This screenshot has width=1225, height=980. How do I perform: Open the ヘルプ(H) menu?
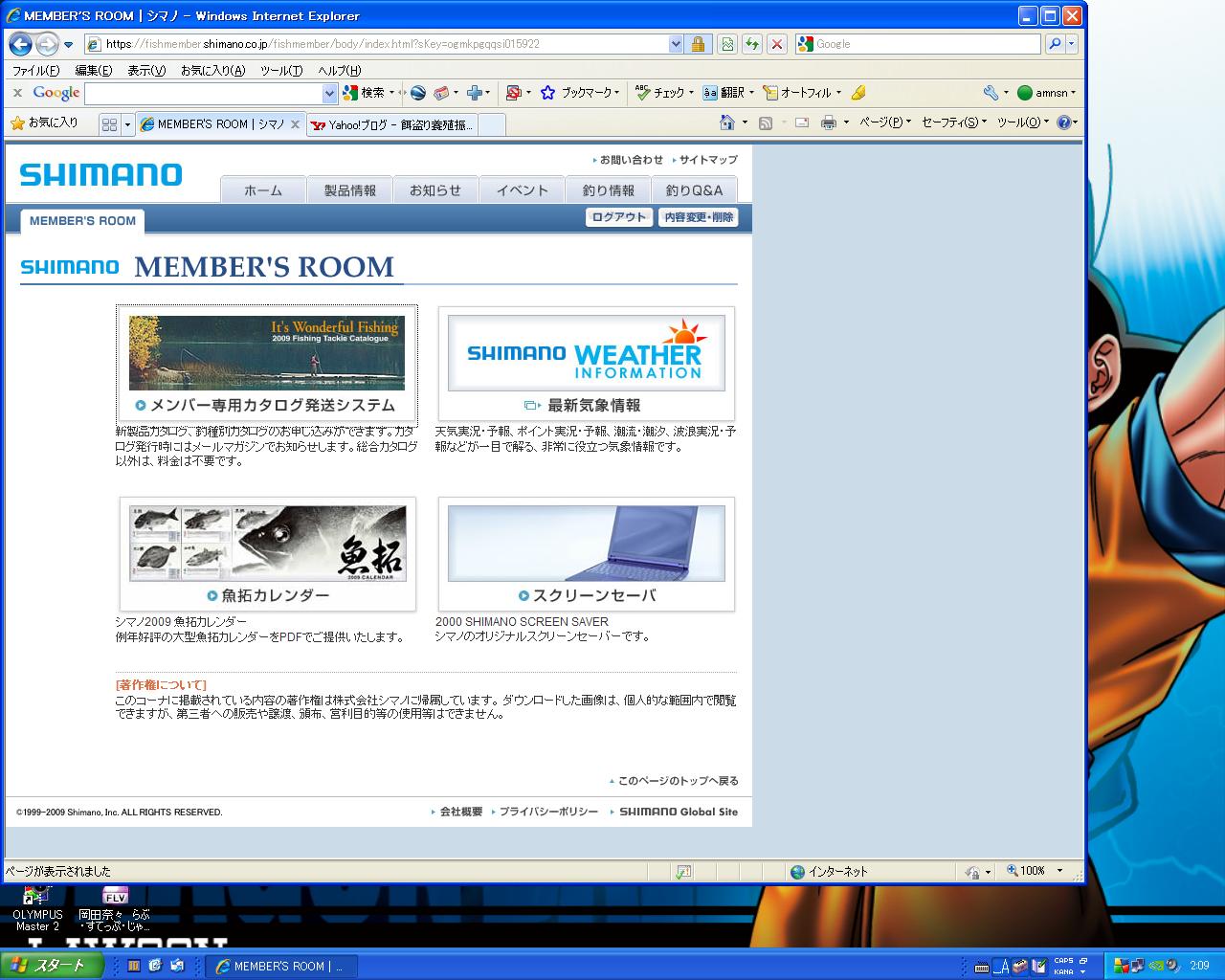(x=339, y=70)
